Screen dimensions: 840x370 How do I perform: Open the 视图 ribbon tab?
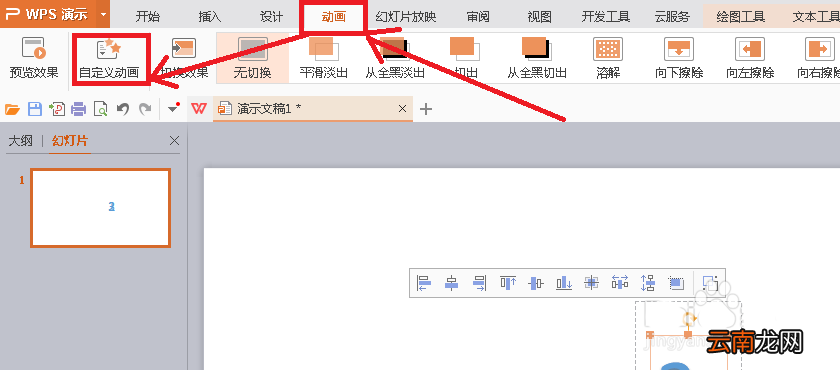coord(539,17)
